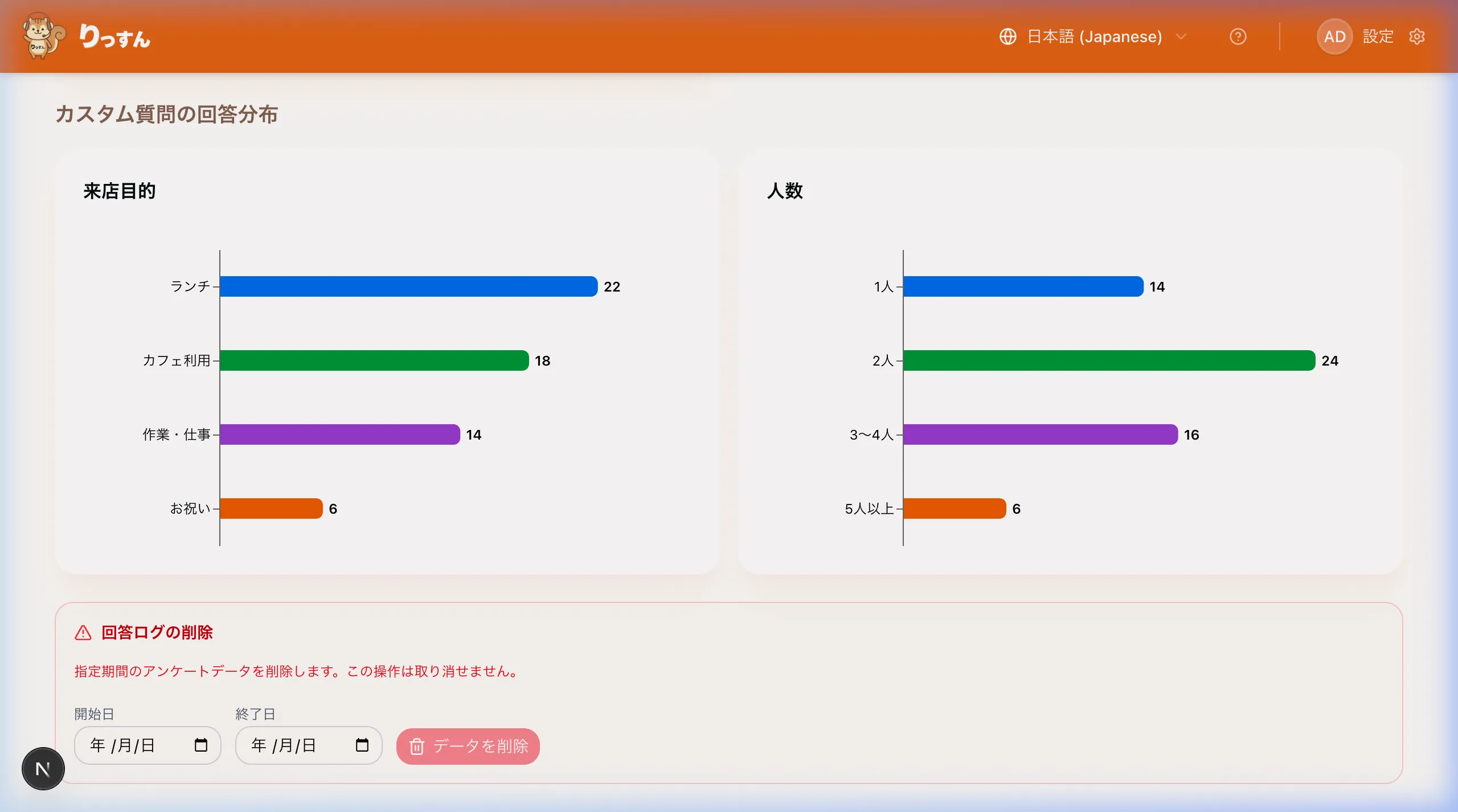Open calendar picker for 終了日
The width and height of the screenshot is (1458, 812).
pos(362,745)
